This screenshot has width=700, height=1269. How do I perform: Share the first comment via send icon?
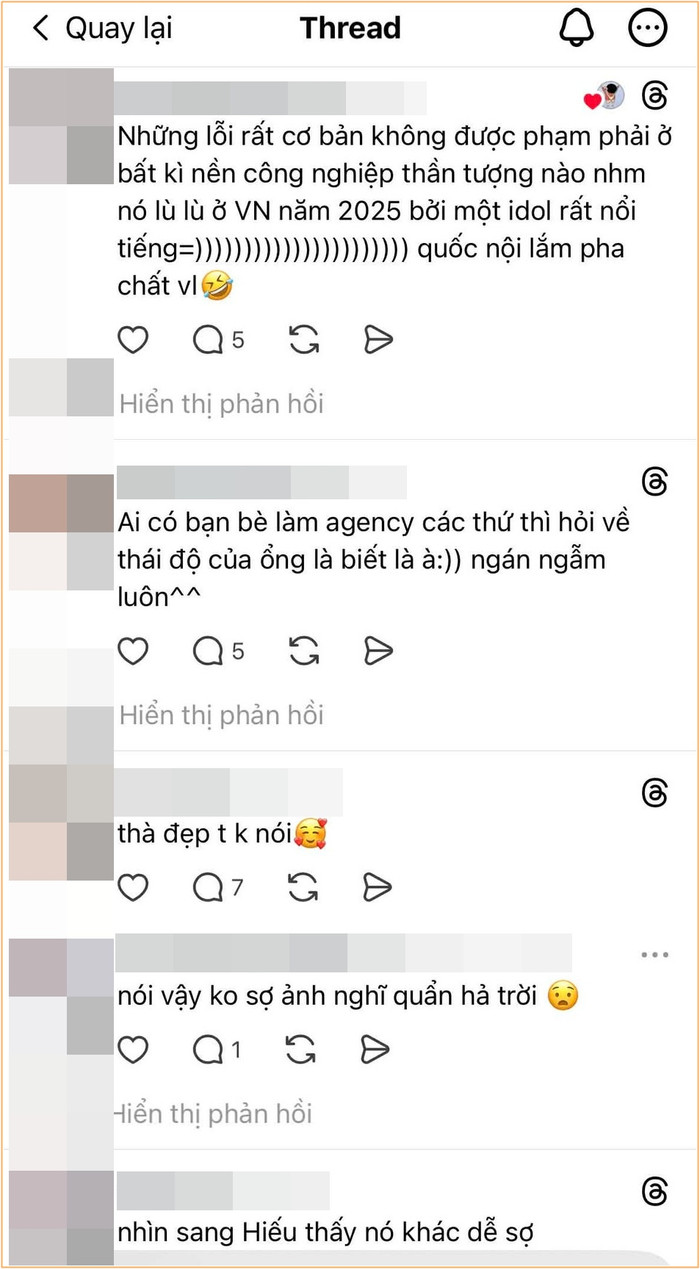377,341
